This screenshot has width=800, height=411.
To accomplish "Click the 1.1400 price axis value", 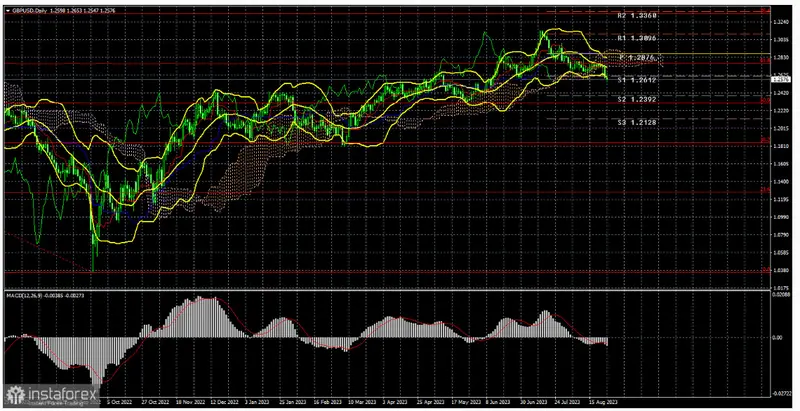I will click(x=781, y=182).
